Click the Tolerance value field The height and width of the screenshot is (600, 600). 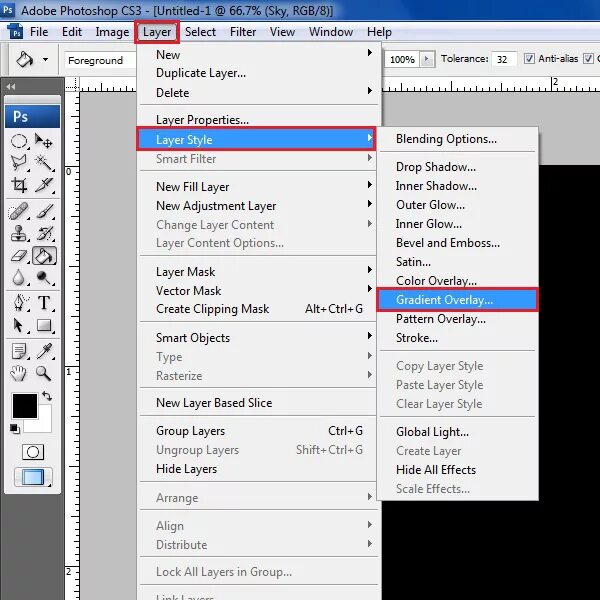tap(504, 59)
